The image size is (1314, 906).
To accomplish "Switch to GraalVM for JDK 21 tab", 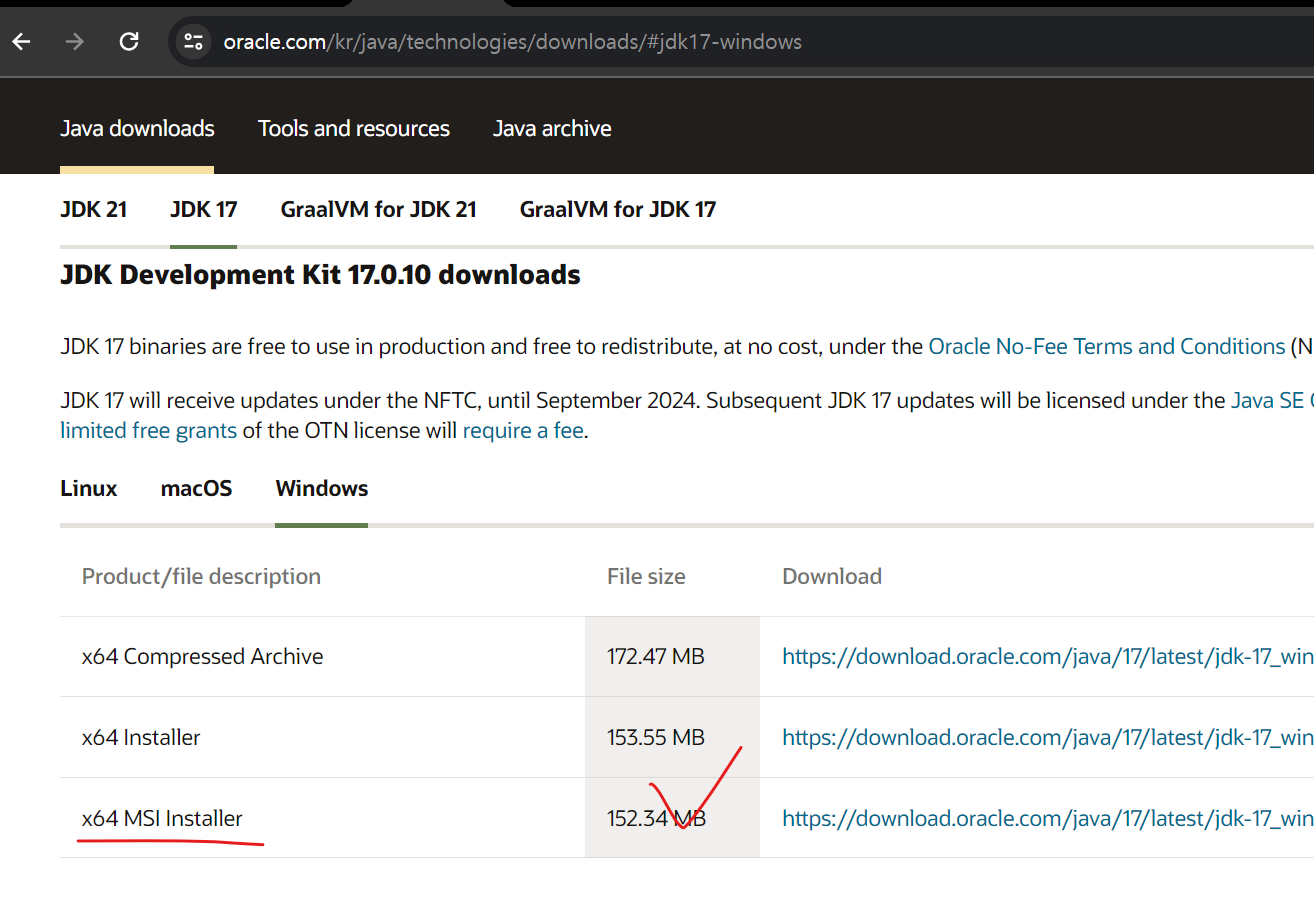I will click(x=379, y=209).
